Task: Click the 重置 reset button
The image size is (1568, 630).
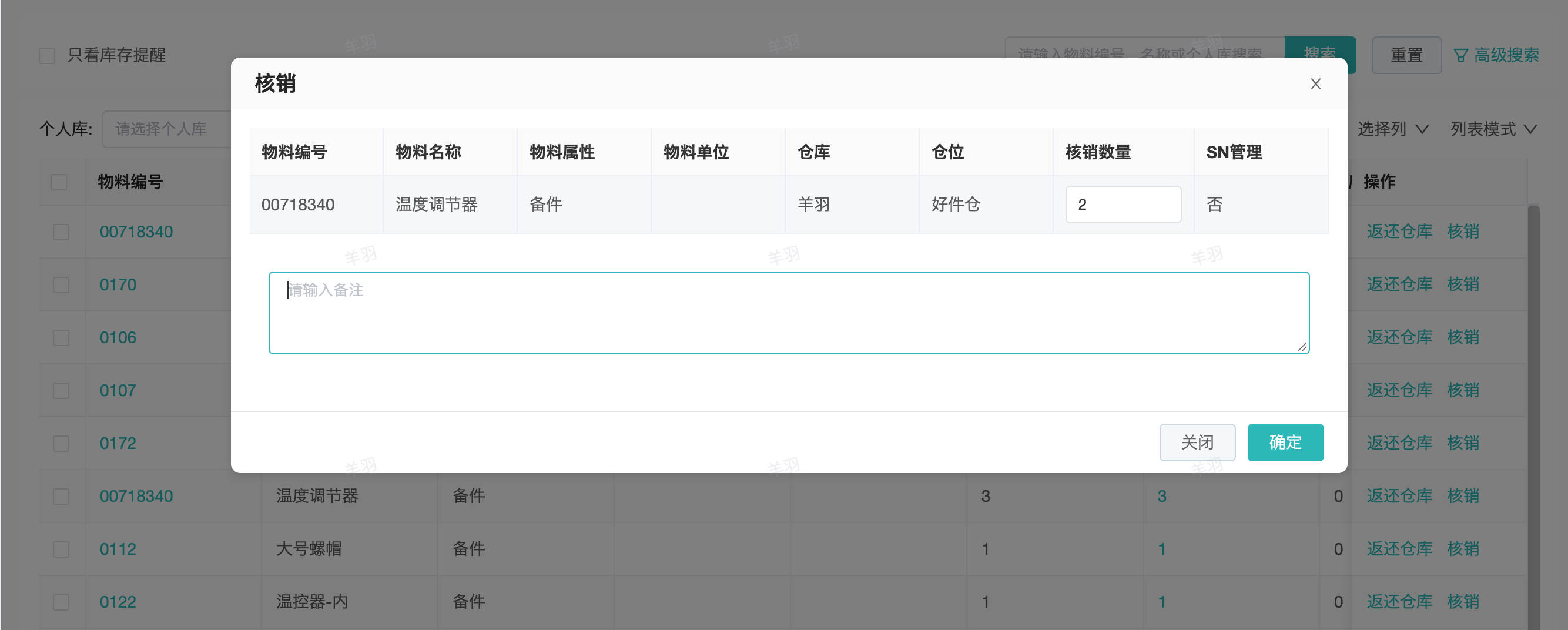Action: pos(1406,55)
